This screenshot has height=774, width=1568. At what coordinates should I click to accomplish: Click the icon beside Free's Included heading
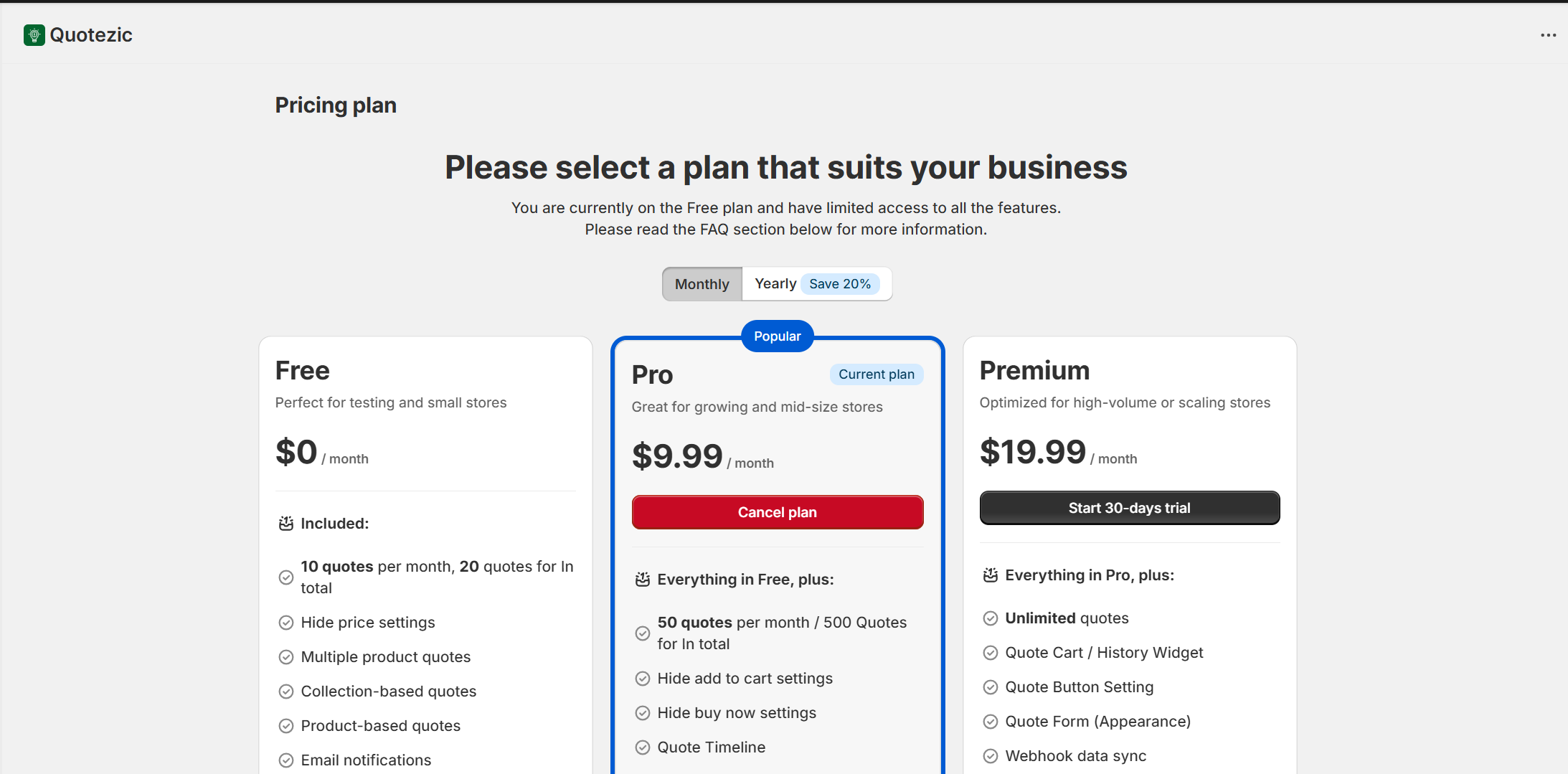click(285, 524)
